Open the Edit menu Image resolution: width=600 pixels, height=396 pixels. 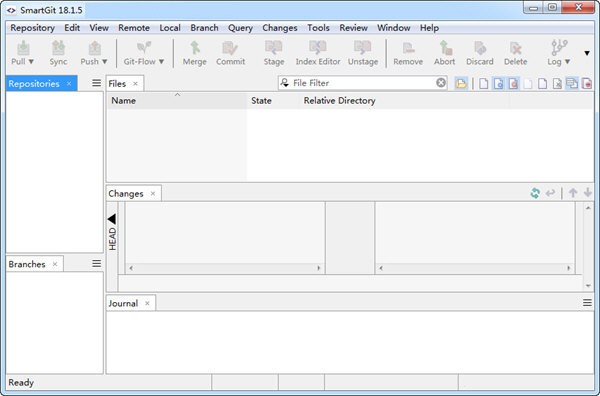[72, 28]
